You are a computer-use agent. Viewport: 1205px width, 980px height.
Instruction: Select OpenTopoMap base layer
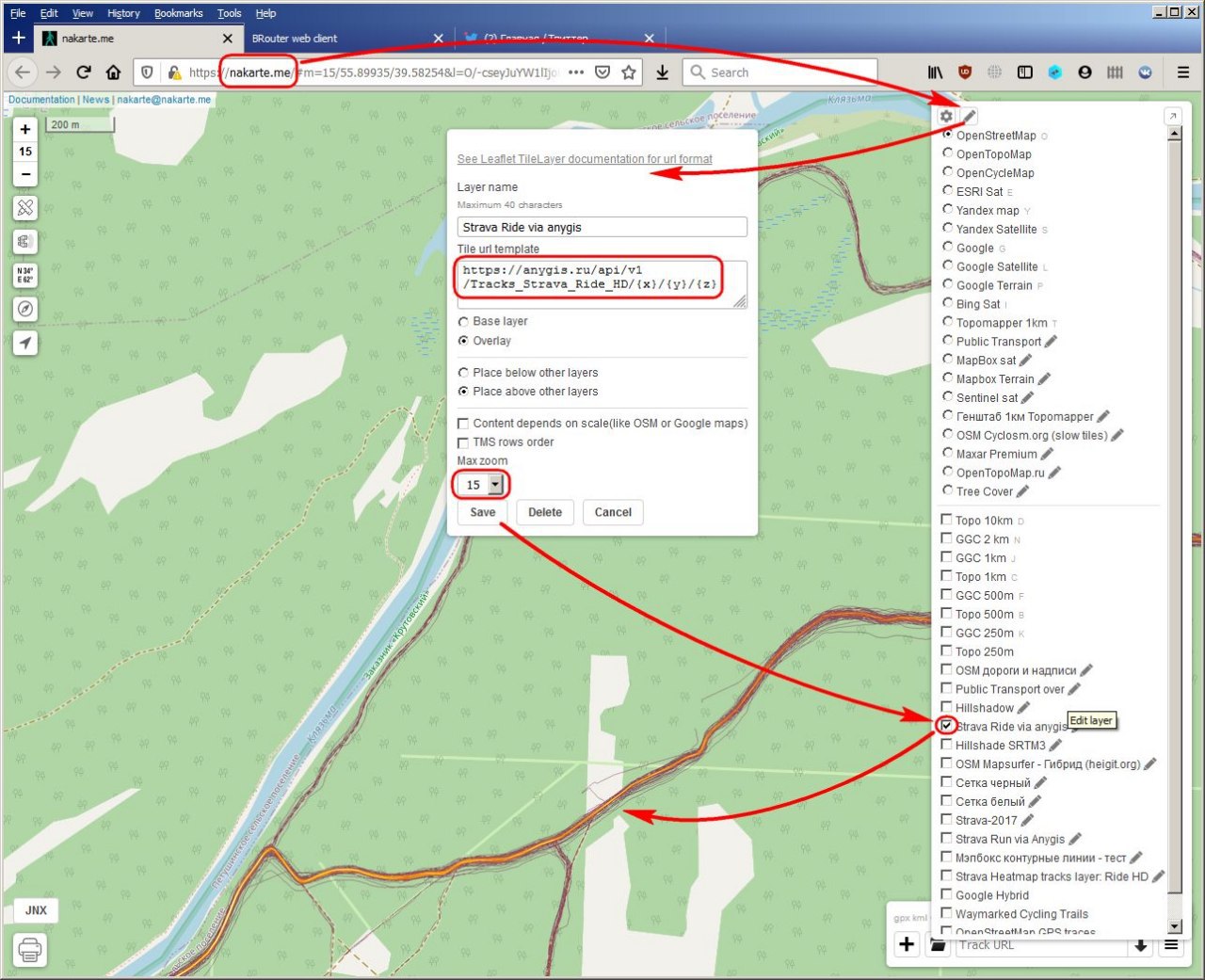click(948, 153)
